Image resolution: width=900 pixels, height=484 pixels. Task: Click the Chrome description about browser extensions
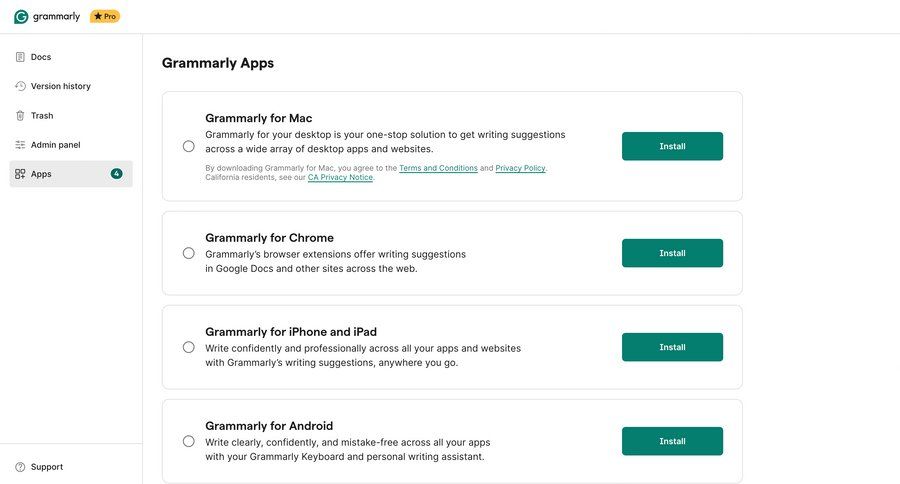(336, 261)
